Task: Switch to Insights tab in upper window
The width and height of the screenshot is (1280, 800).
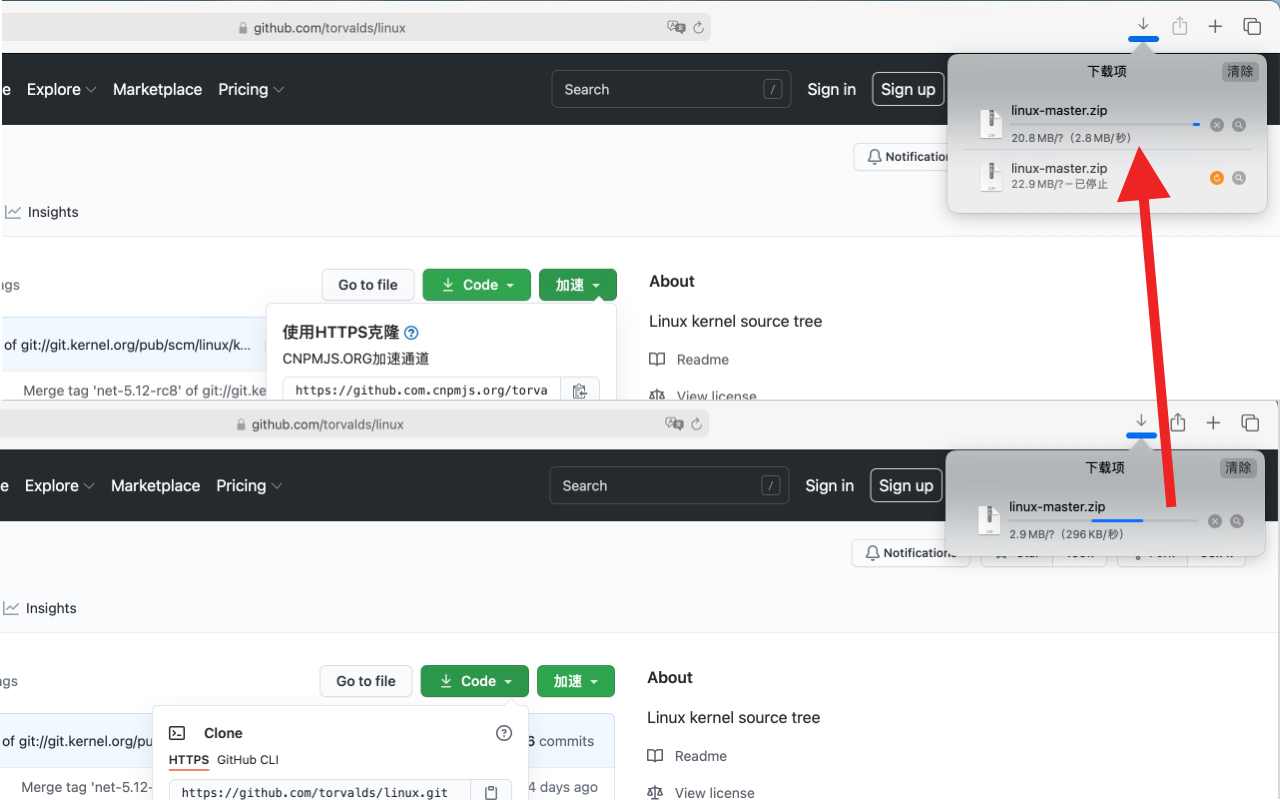Action: click(x=42, y=212)
